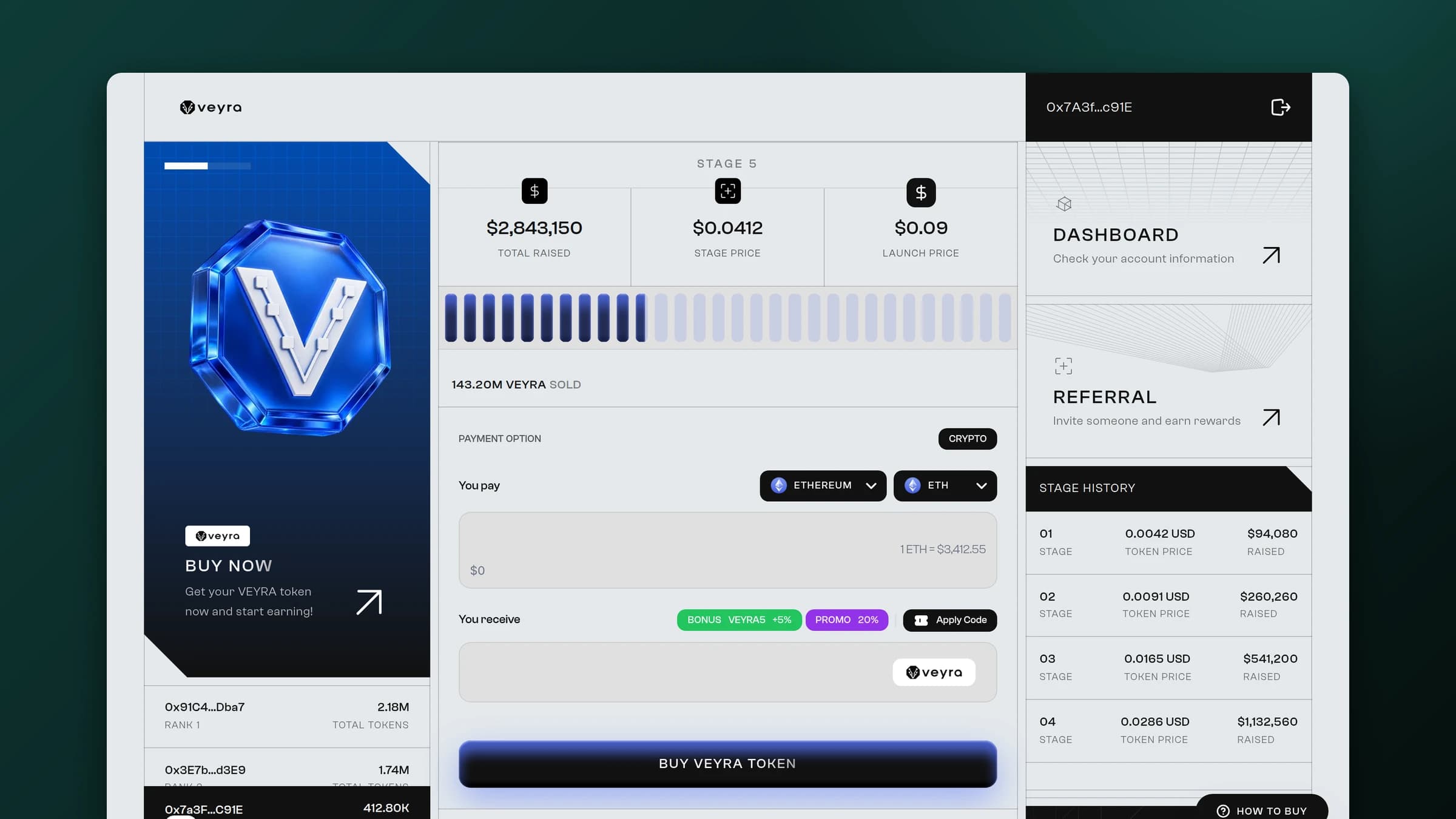Image resolution: width=1456 pixels, height=819 pixels.
Task: Click the dollar icon above Total Raised
Action: point(534,191)
